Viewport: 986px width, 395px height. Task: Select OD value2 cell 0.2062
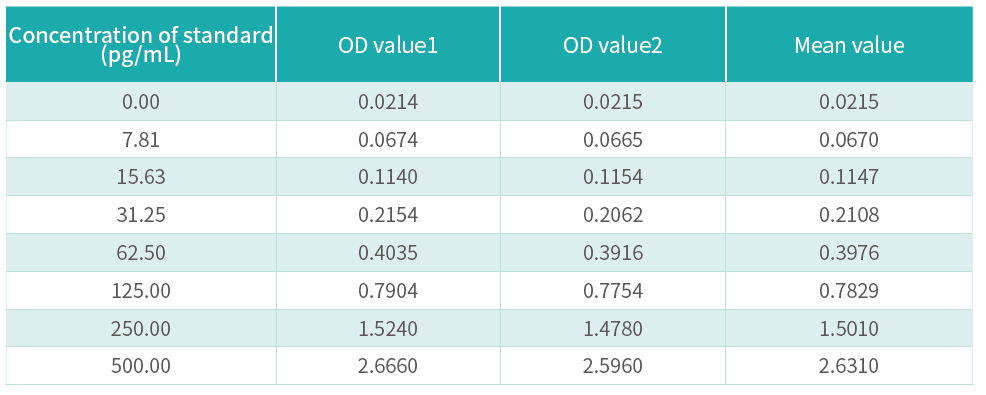click(613, 215)
